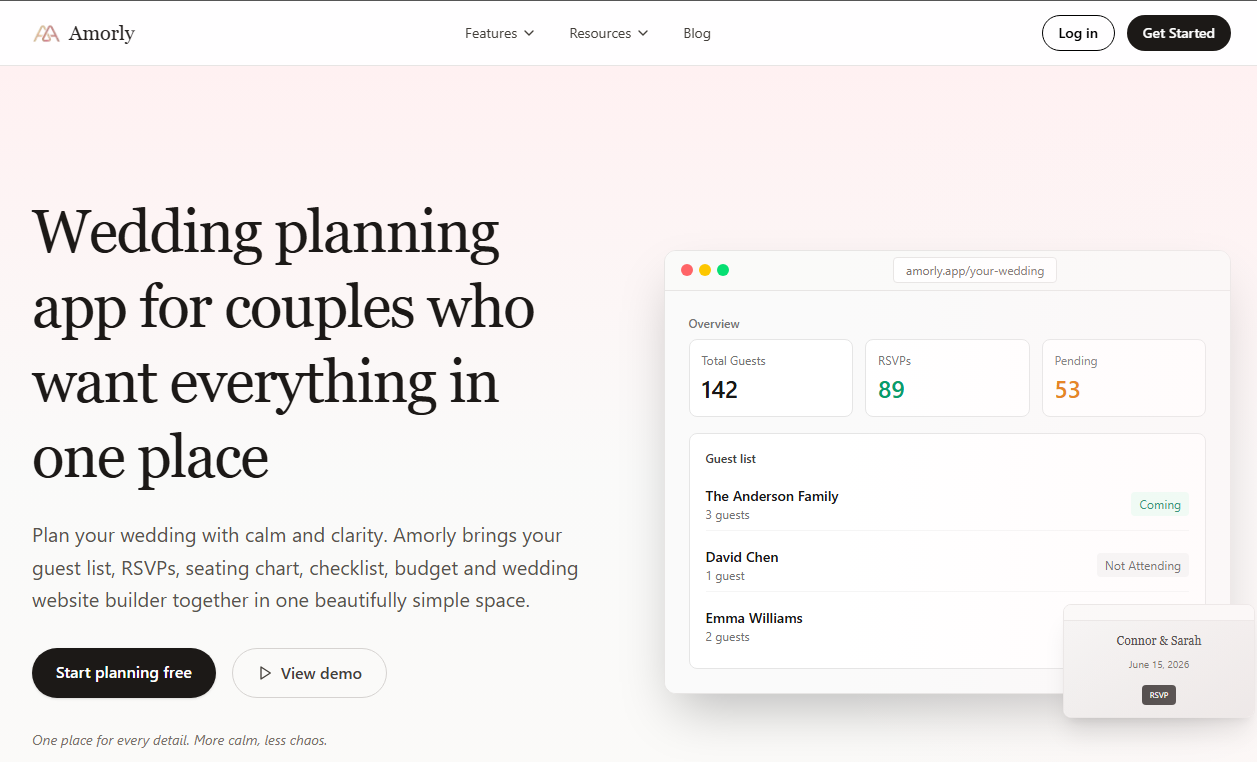Click the Amorly logo icon
Screen dimensions: 1257x762
tap(46, 33)
